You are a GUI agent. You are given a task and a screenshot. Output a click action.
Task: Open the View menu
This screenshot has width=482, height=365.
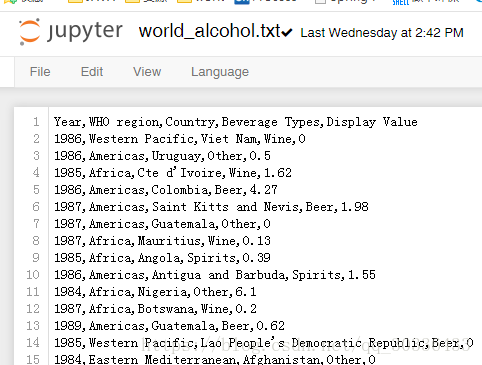pyautogui.click(x=147, y=72)
